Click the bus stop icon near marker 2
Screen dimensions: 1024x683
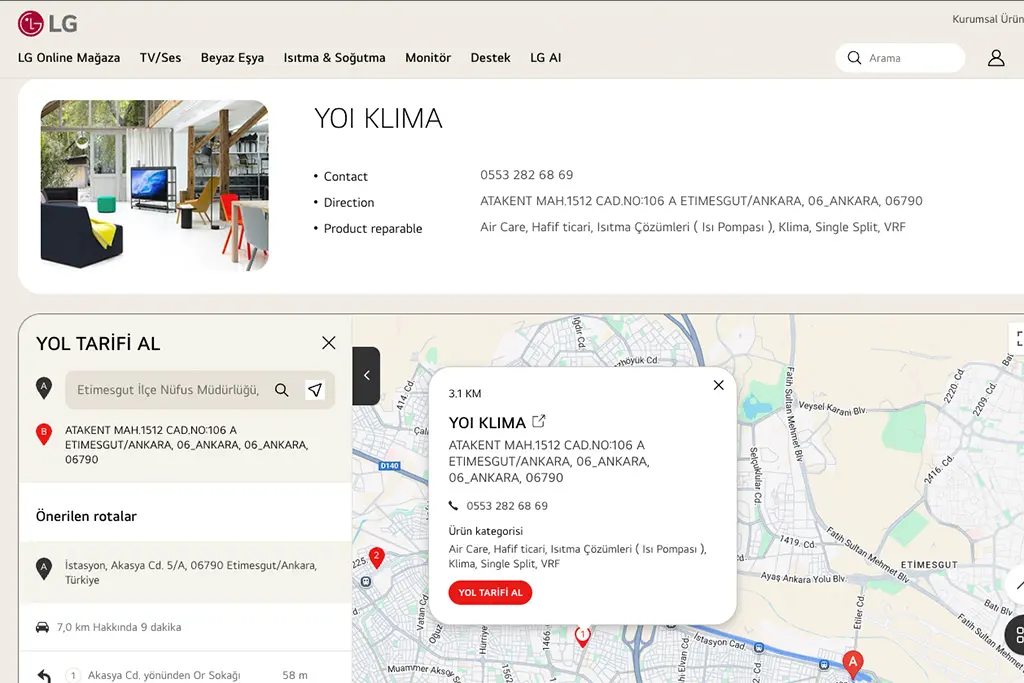coord(366,581)
